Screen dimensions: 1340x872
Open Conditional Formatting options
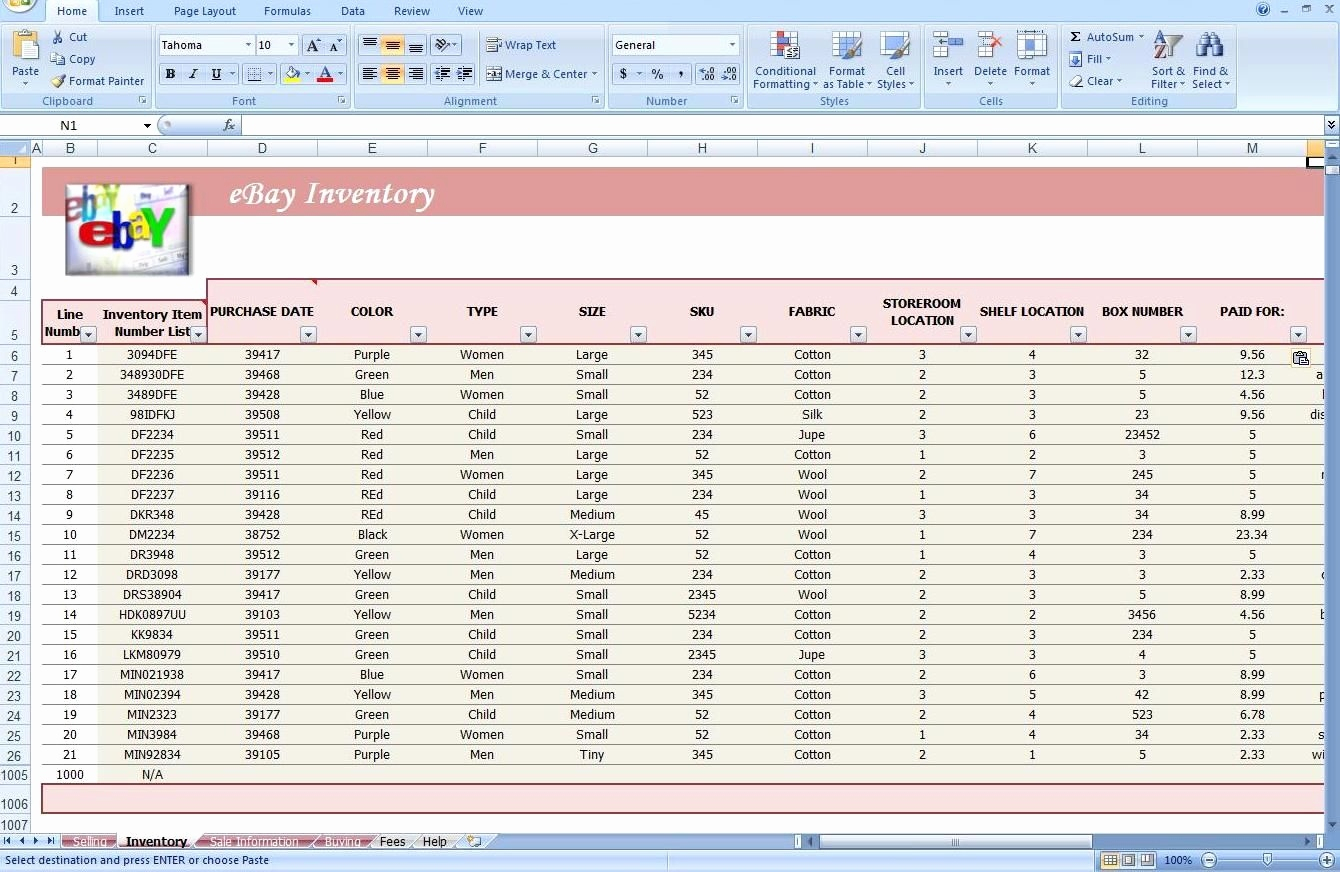click(x=785, y=60)
